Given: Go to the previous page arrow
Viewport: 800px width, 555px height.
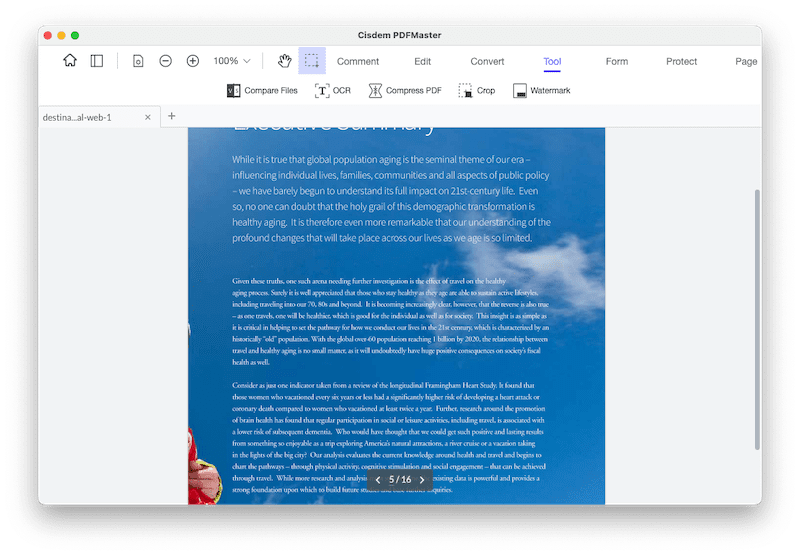Looking at the screenshot, I should 378,480.
